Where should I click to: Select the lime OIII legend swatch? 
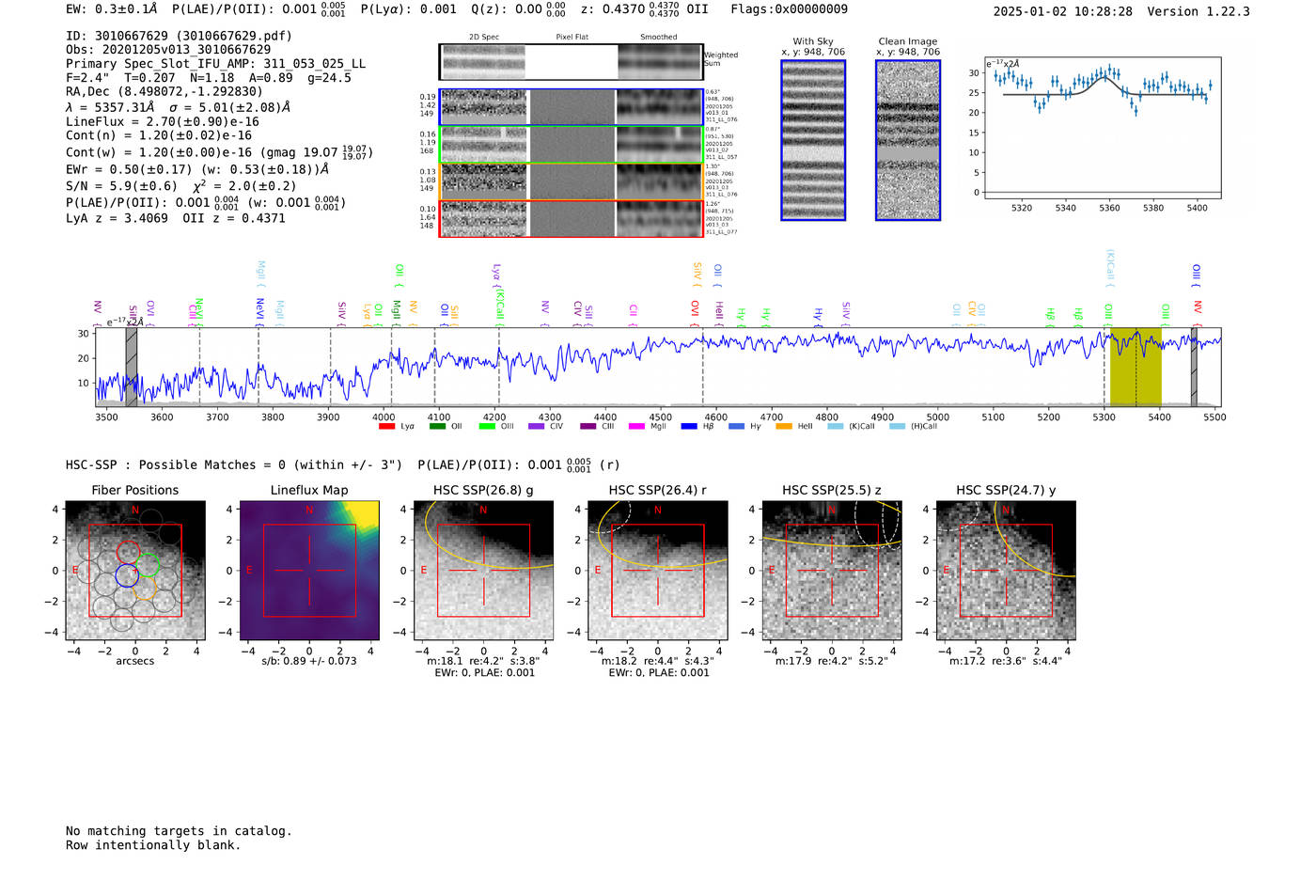487,427
